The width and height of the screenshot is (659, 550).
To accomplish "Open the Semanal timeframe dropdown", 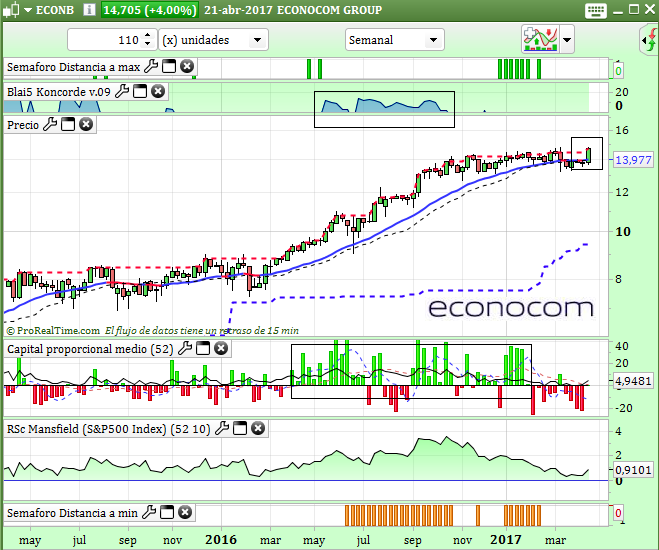I will tap(433, 40).
